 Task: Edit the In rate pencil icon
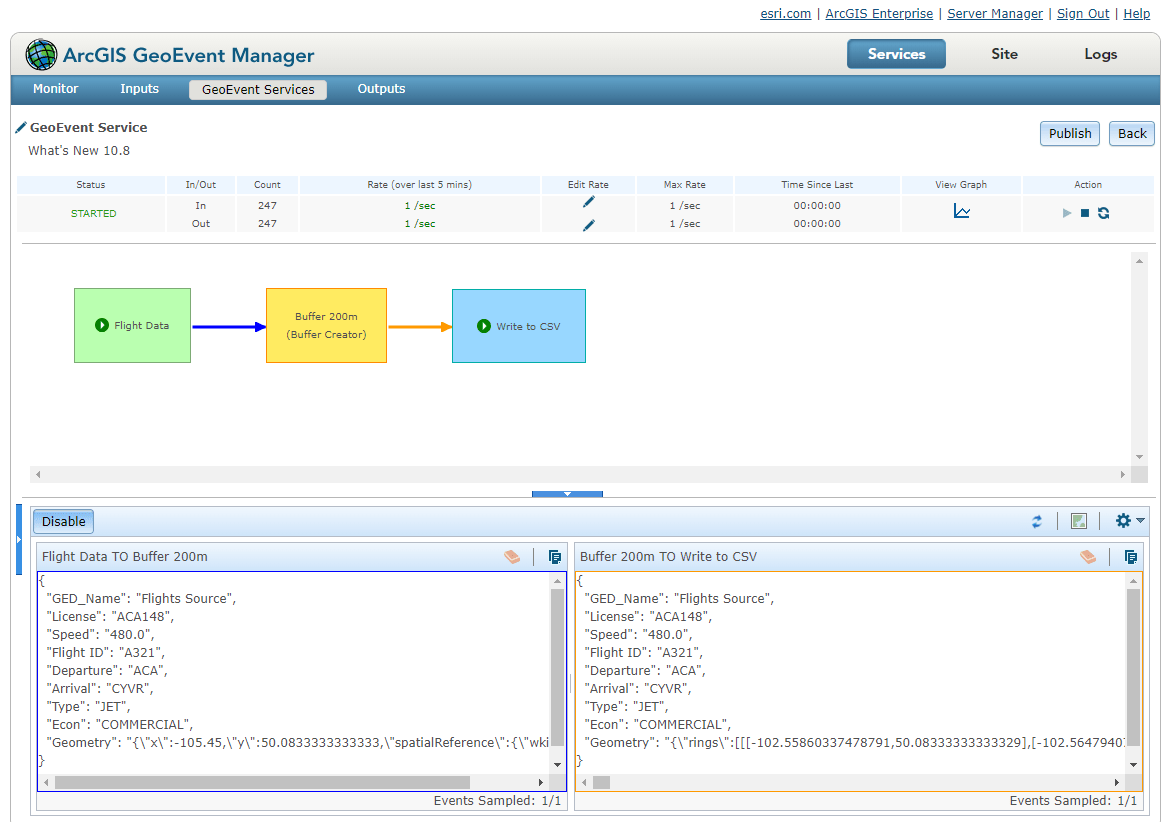[x=589, y=201]
